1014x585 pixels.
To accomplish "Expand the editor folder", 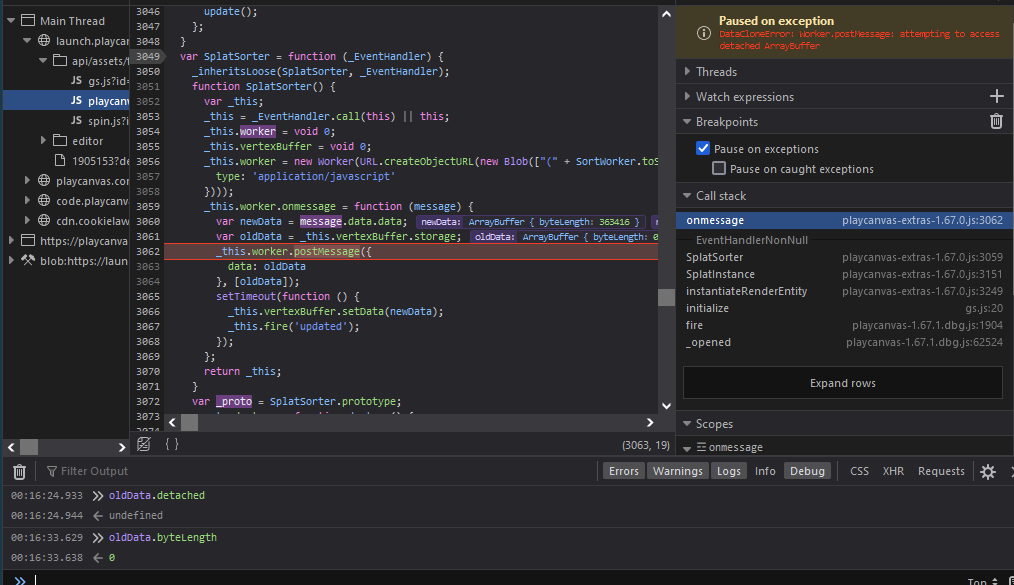I will tap(43, 140).
